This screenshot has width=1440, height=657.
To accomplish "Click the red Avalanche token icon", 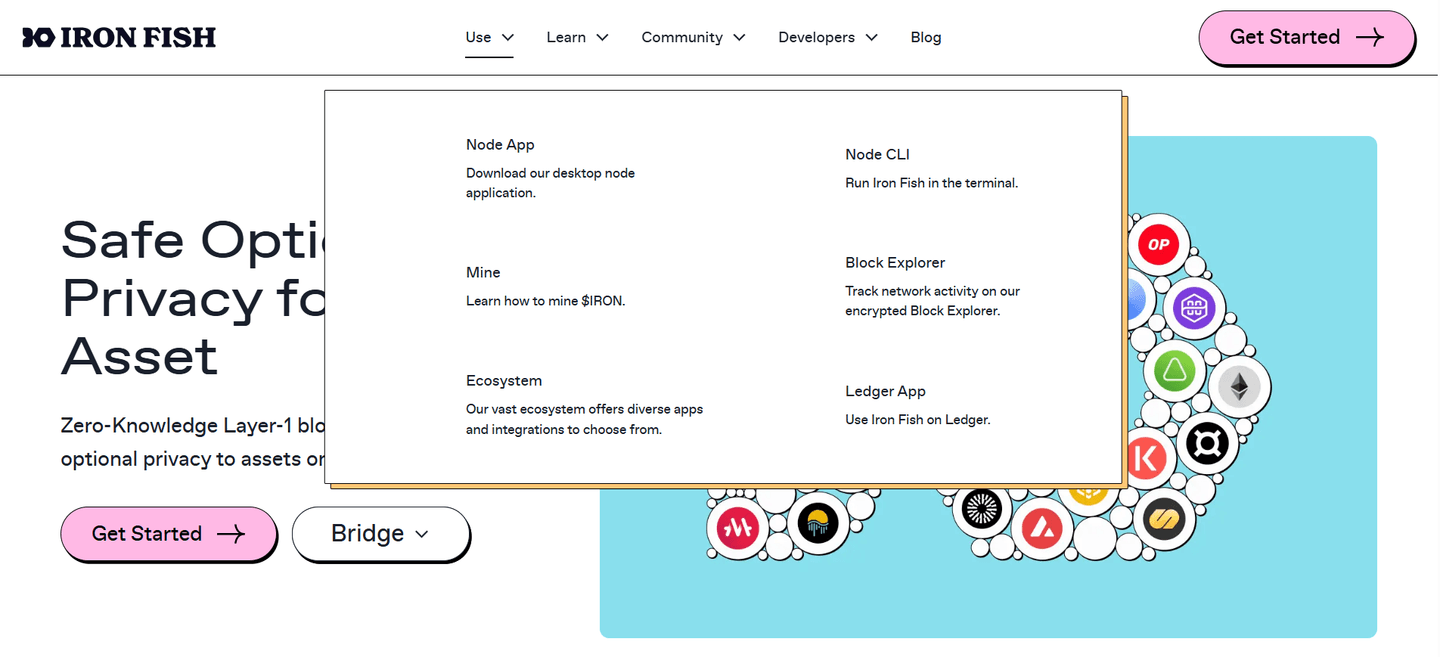I will 1042,527.
